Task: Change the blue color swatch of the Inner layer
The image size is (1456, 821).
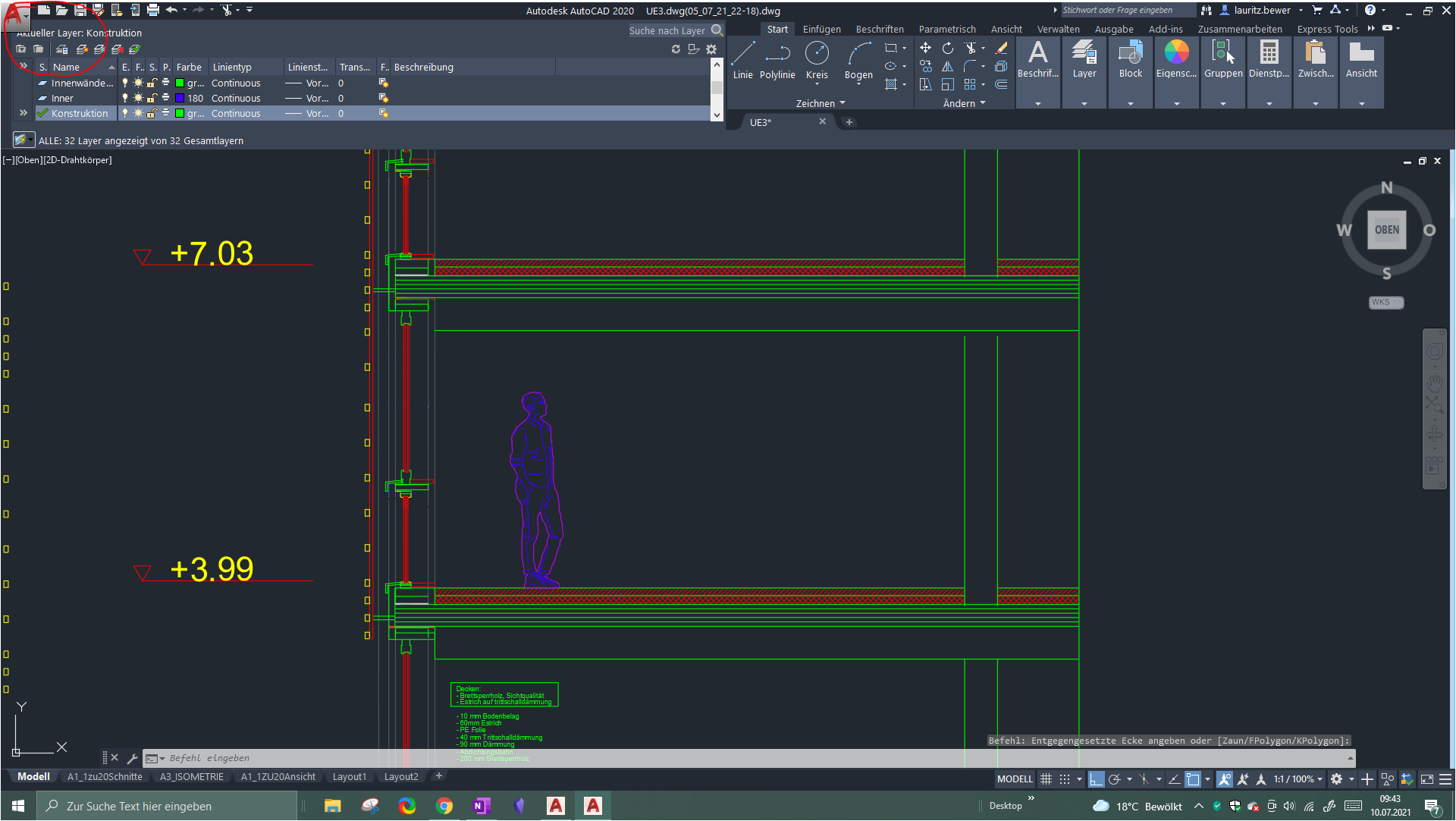Action: (180, 98)
